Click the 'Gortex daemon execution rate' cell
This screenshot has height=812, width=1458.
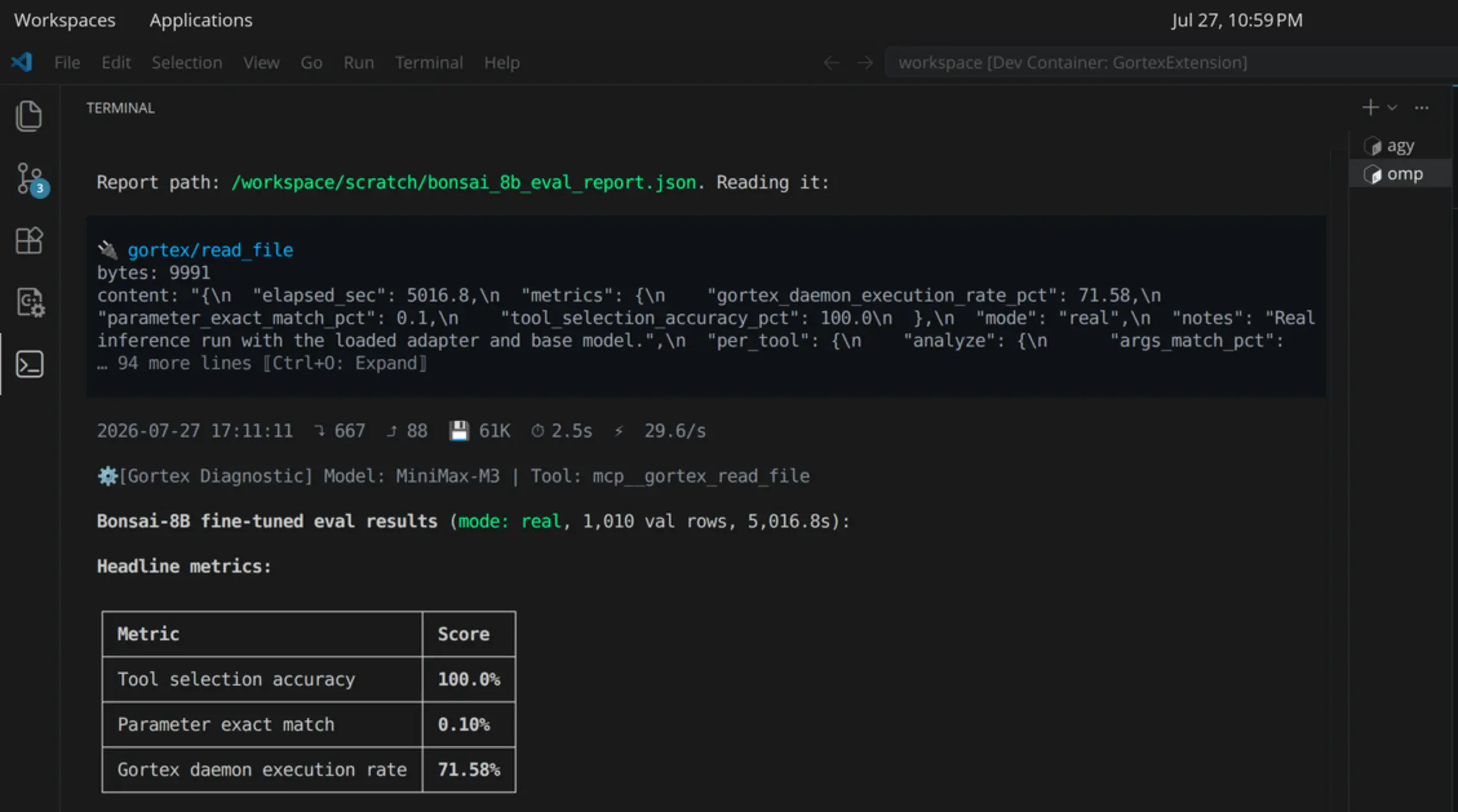click(262, 769)
